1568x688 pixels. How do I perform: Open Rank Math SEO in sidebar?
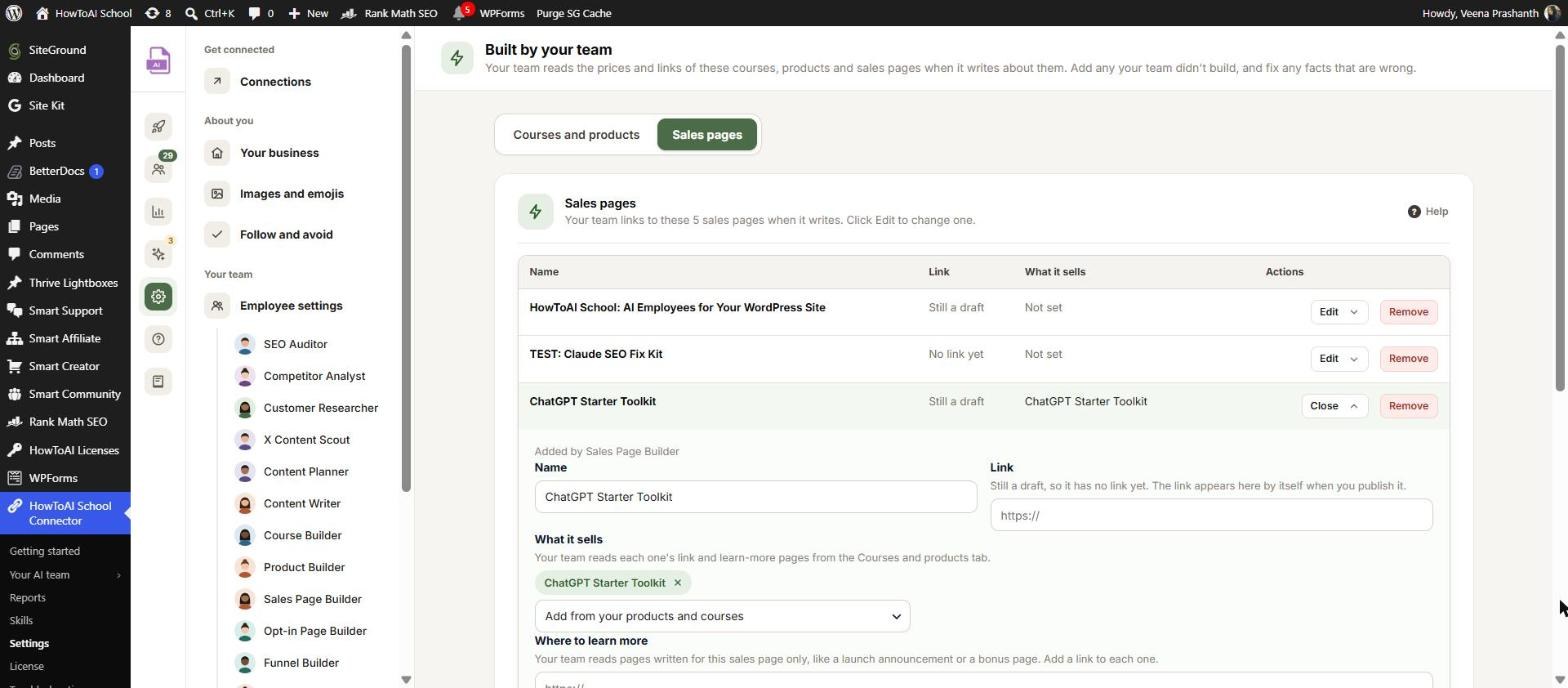tap(68, 422)
